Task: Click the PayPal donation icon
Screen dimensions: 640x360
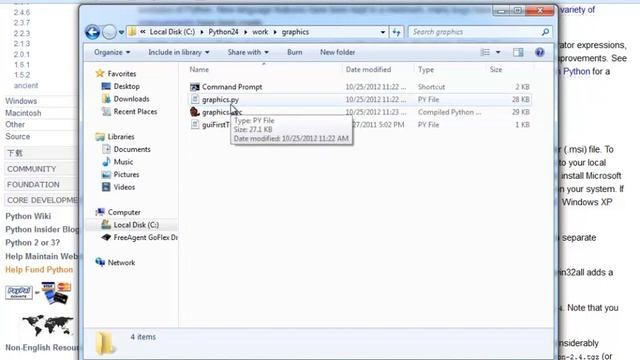Action: point(19,292)
